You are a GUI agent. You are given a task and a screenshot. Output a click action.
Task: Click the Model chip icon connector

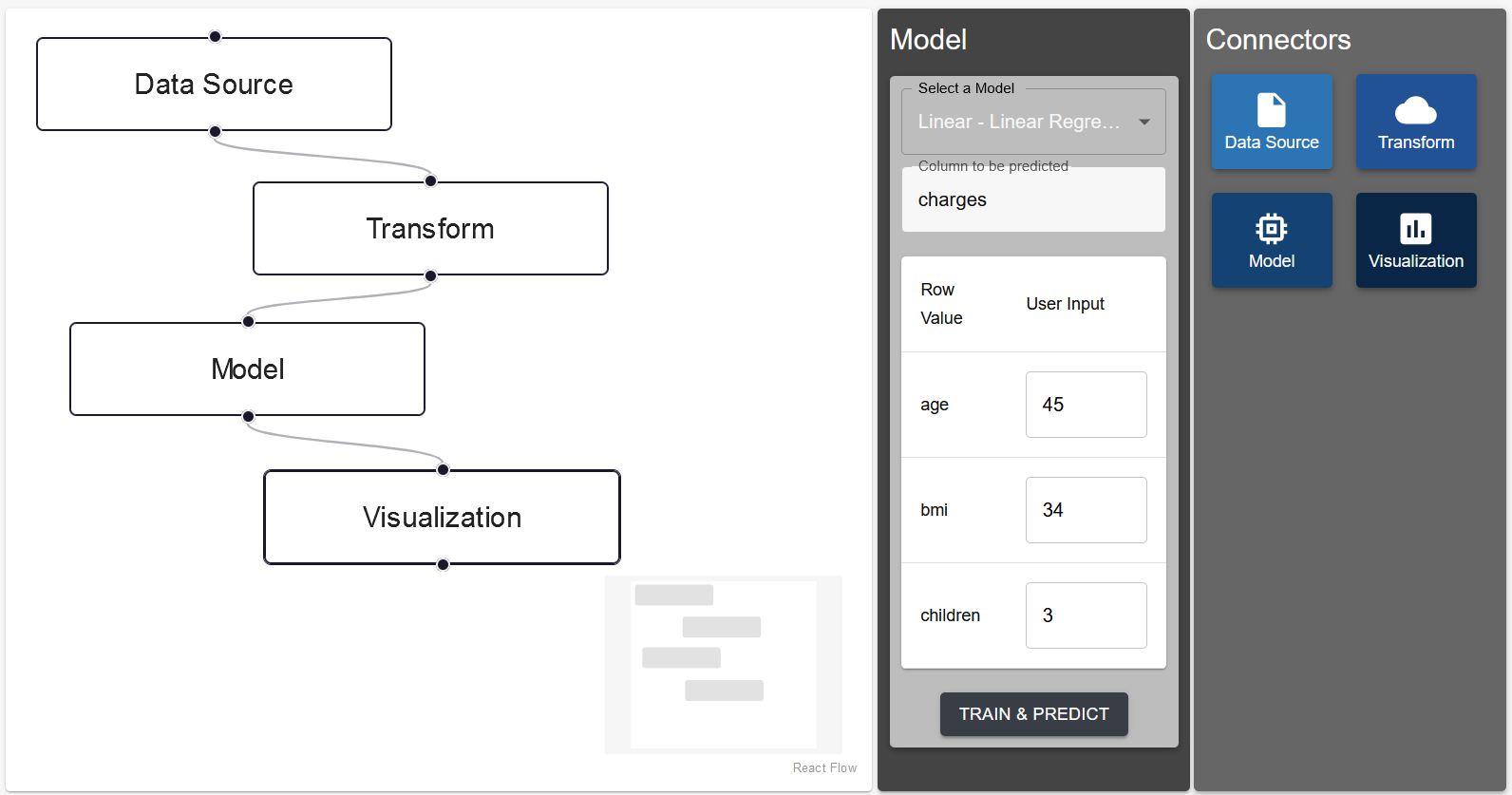click(x=1272, y=240)
